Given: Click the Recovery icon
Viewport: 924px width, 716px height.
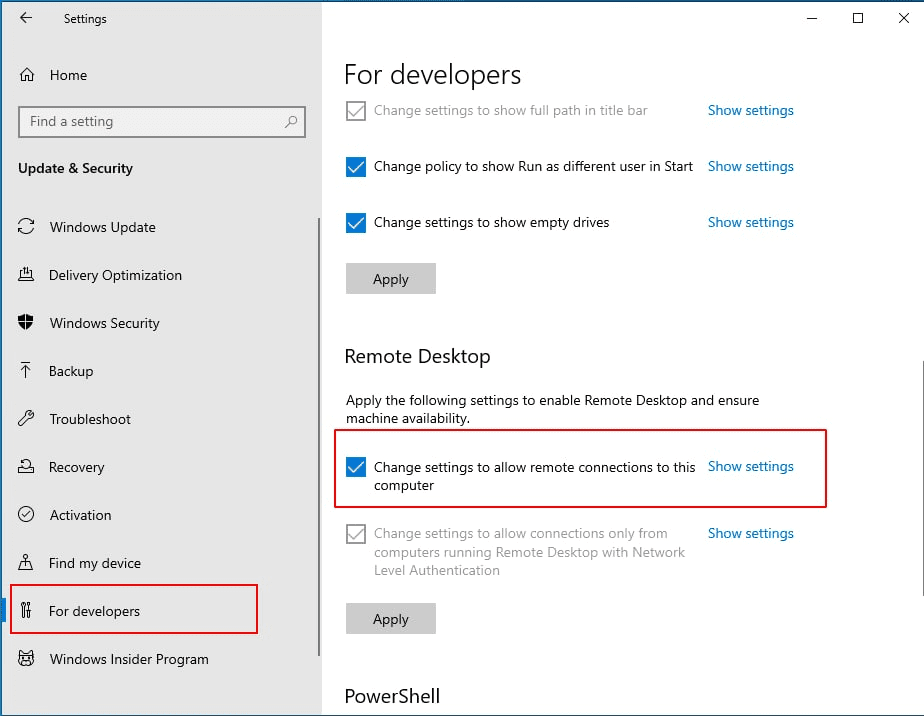Looking at the screenshot, I should (x=26, y=466).
